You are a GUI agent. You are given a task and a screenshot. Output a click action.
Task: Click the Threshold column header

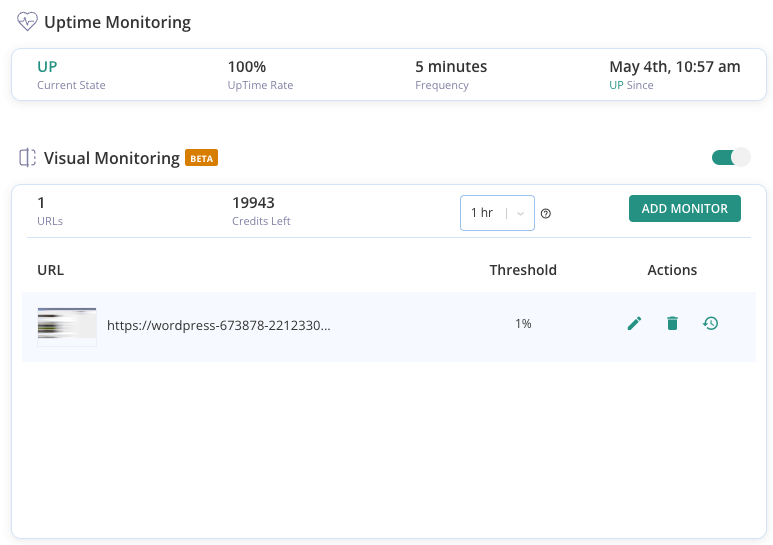coord(523,270)
